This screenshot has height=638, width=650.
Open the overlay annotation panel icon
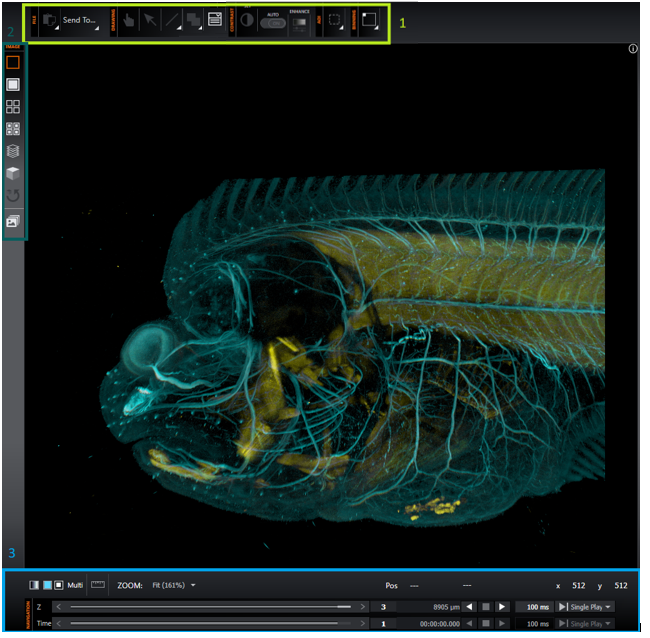click(x=215, y=19)
